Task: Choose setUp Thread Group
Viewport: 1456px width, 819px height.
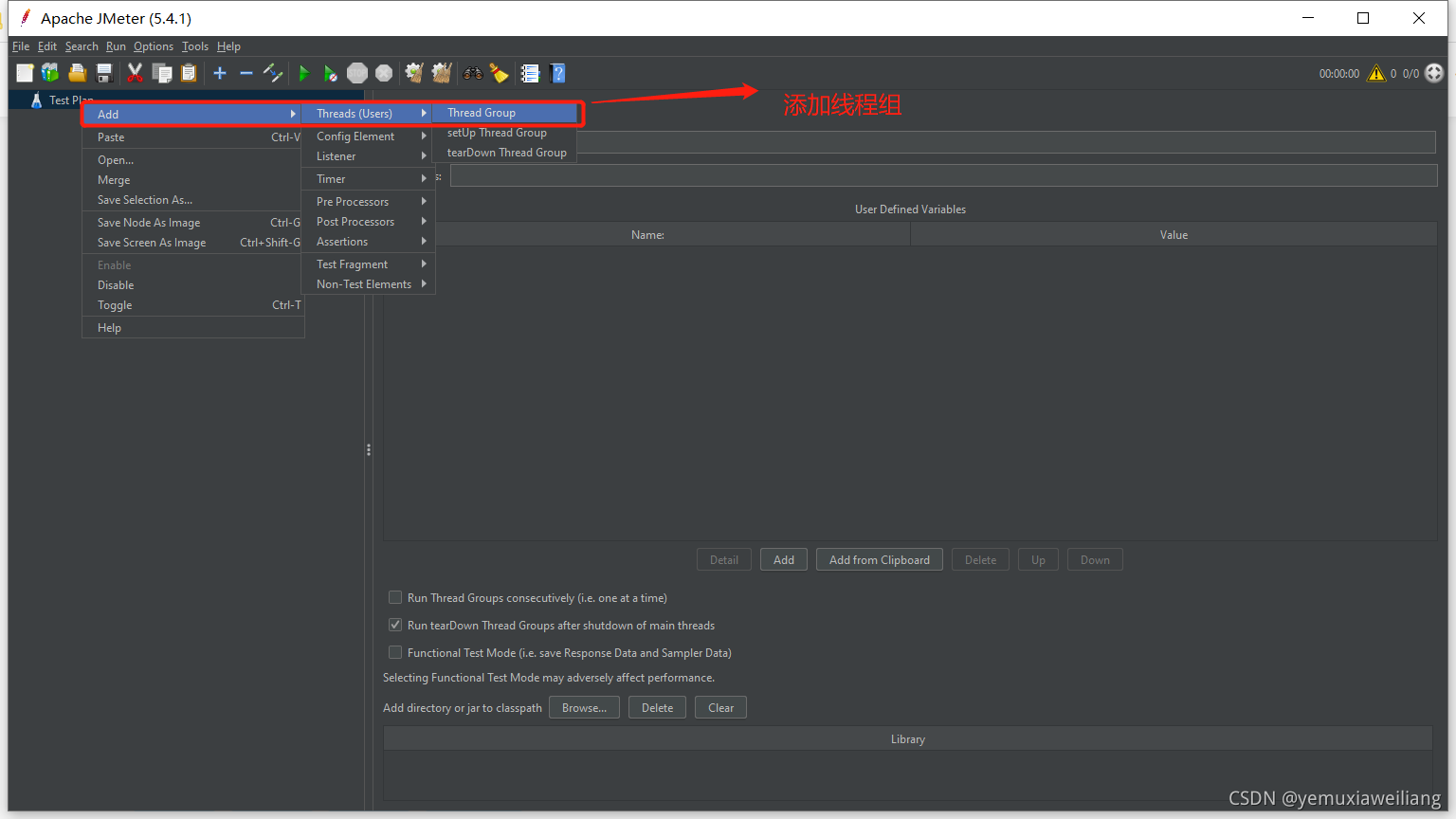Action: pos(504,133)
